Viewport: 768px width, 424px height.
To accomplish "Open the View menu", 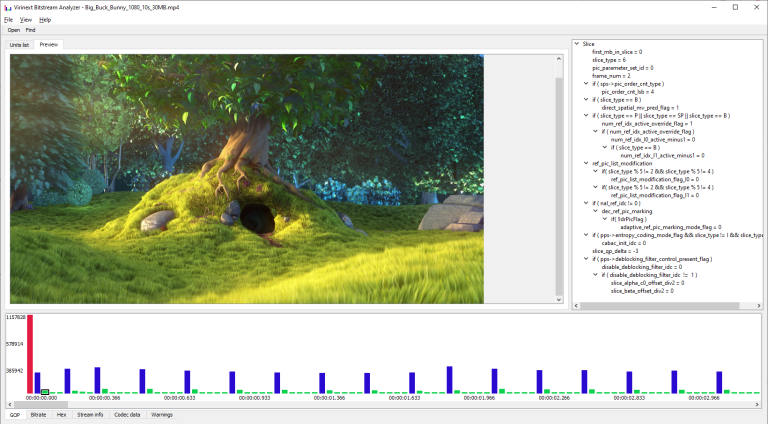I will tap(25, 20).
